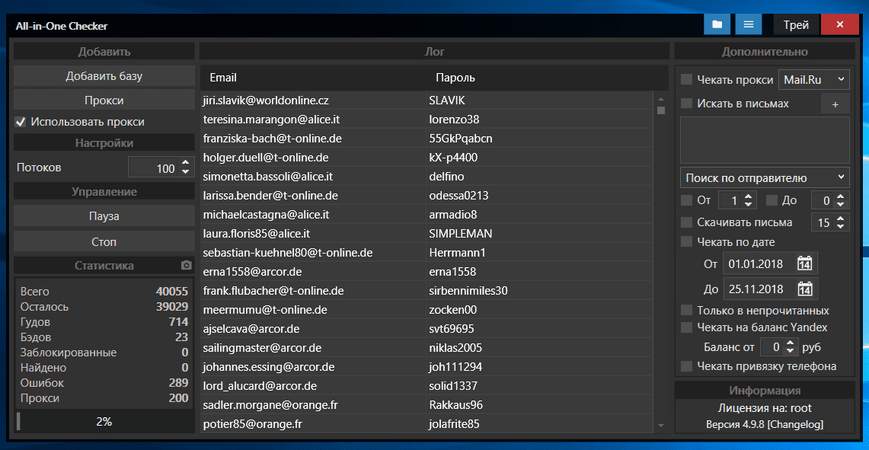Disable the Использовать прокси checkbox

click(21, 122)
